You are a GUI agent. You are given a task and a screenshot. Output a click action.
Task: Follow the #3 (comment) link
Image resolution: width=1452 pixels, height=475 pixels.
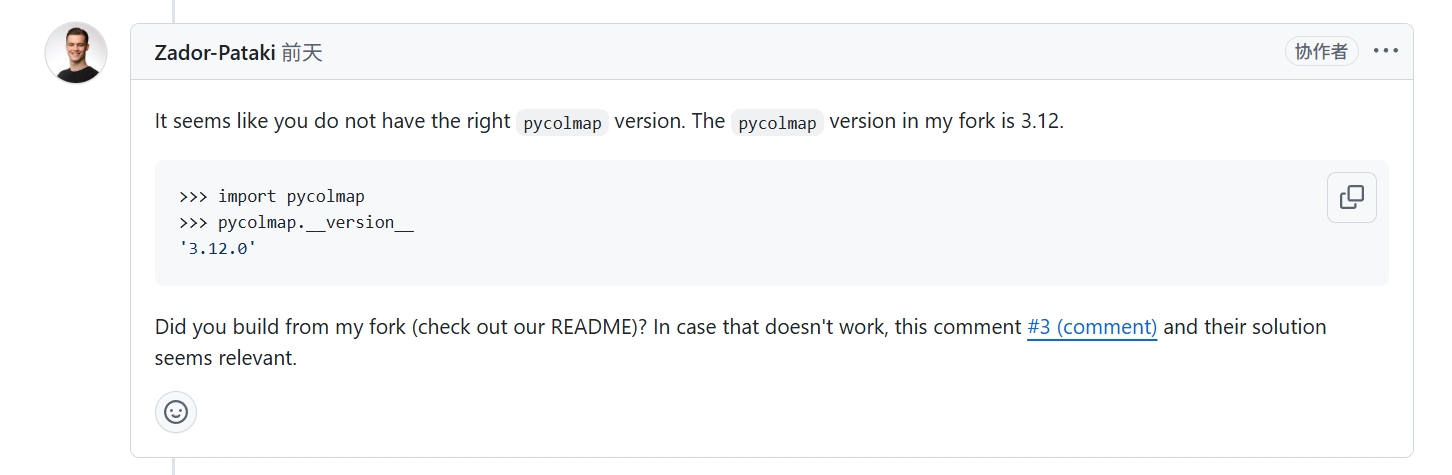click(x=1092, y=327)
